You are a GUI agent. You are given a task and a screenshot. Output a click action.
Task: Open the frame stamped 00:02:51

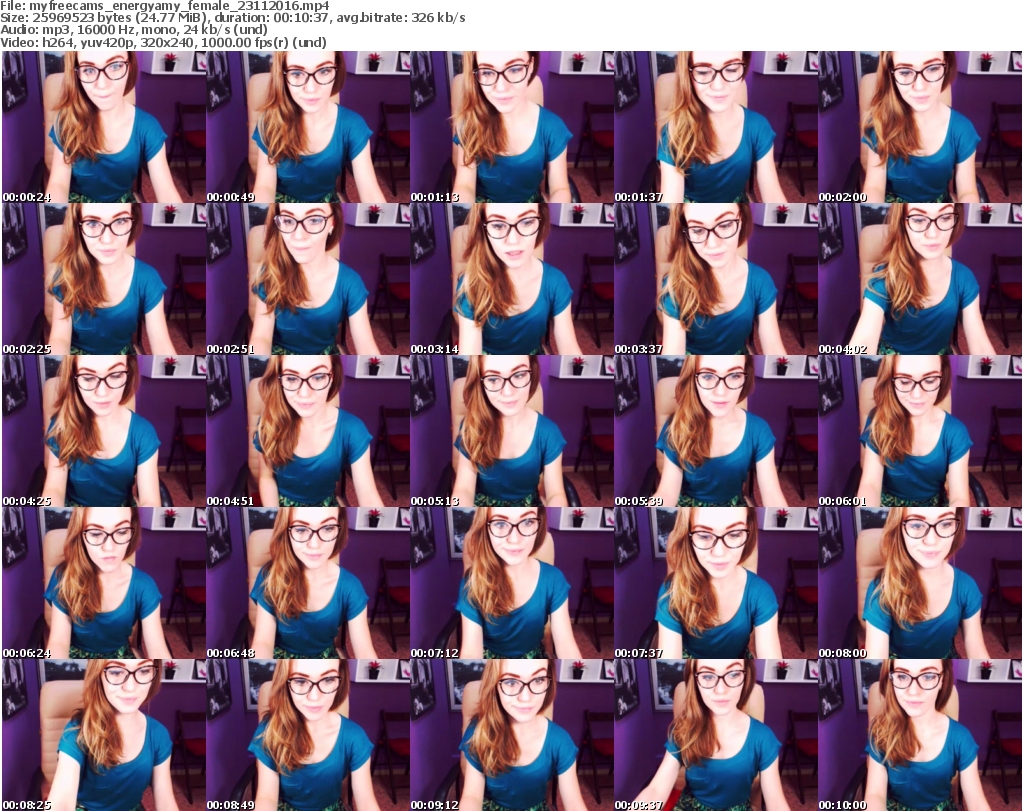tap(308, 279)
